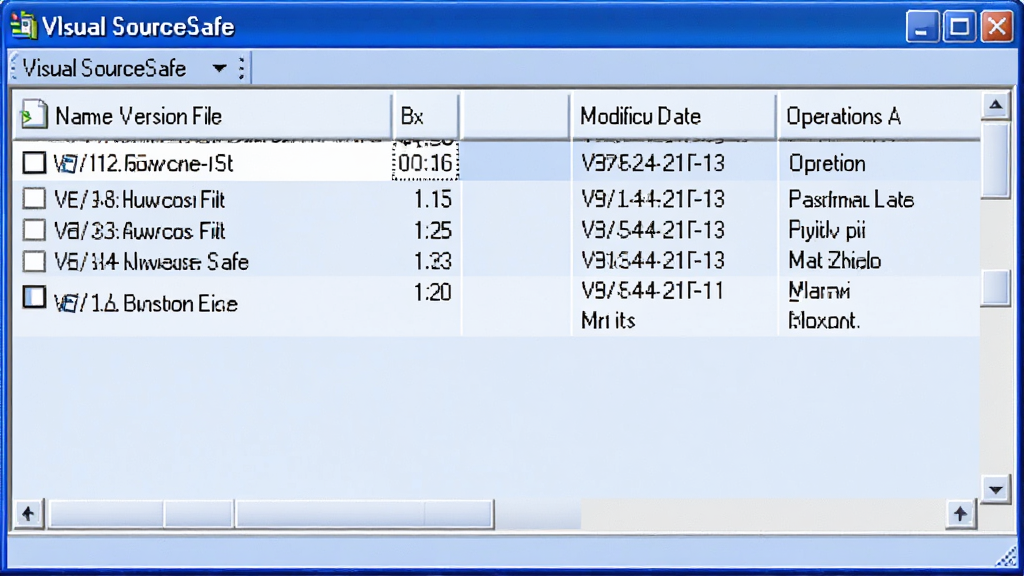Click the Pasrimat Late cell
Screen dimensions: 1024x576
click(851, 199)
